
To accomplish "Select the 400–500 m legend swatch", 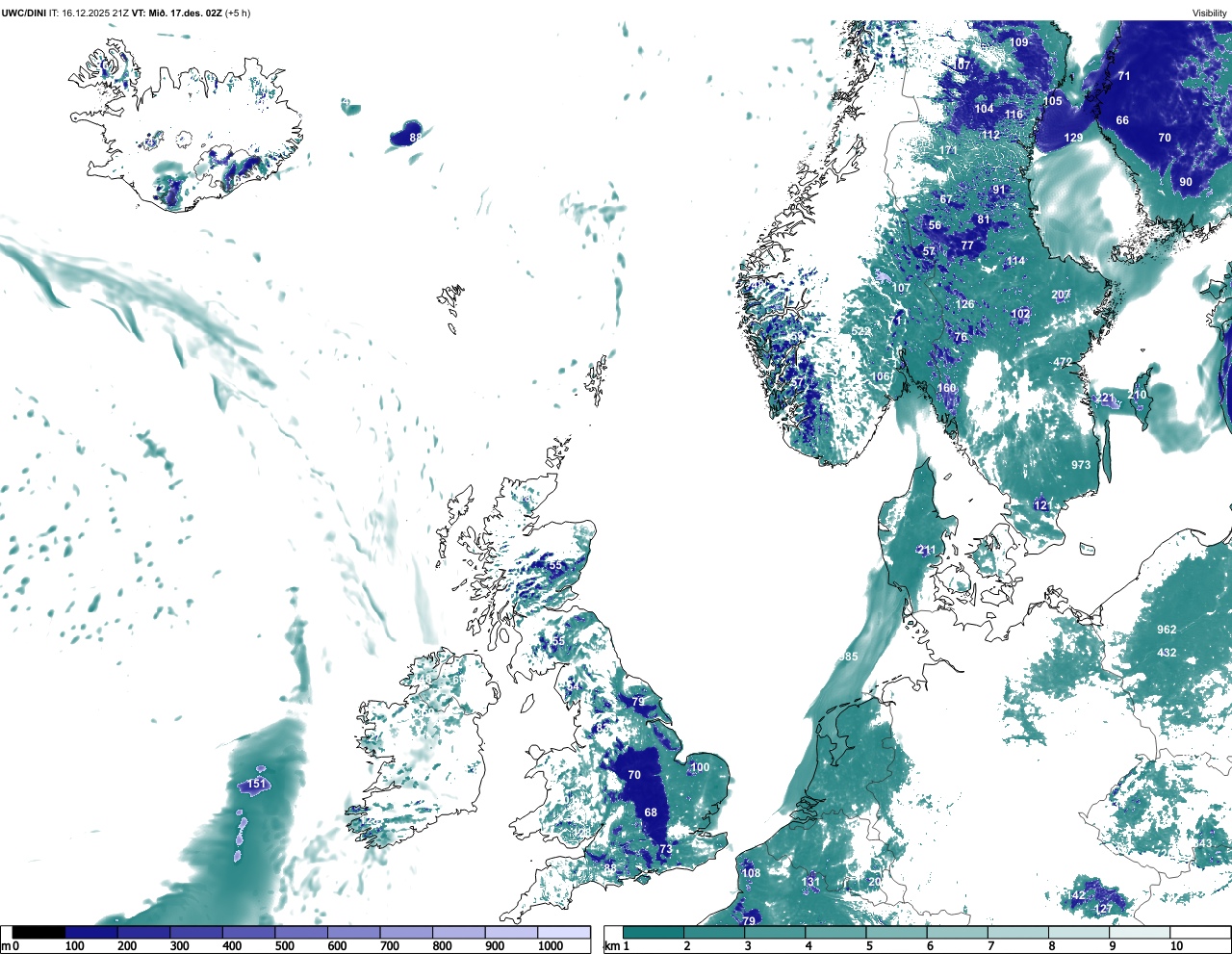I will coord(249,933).
